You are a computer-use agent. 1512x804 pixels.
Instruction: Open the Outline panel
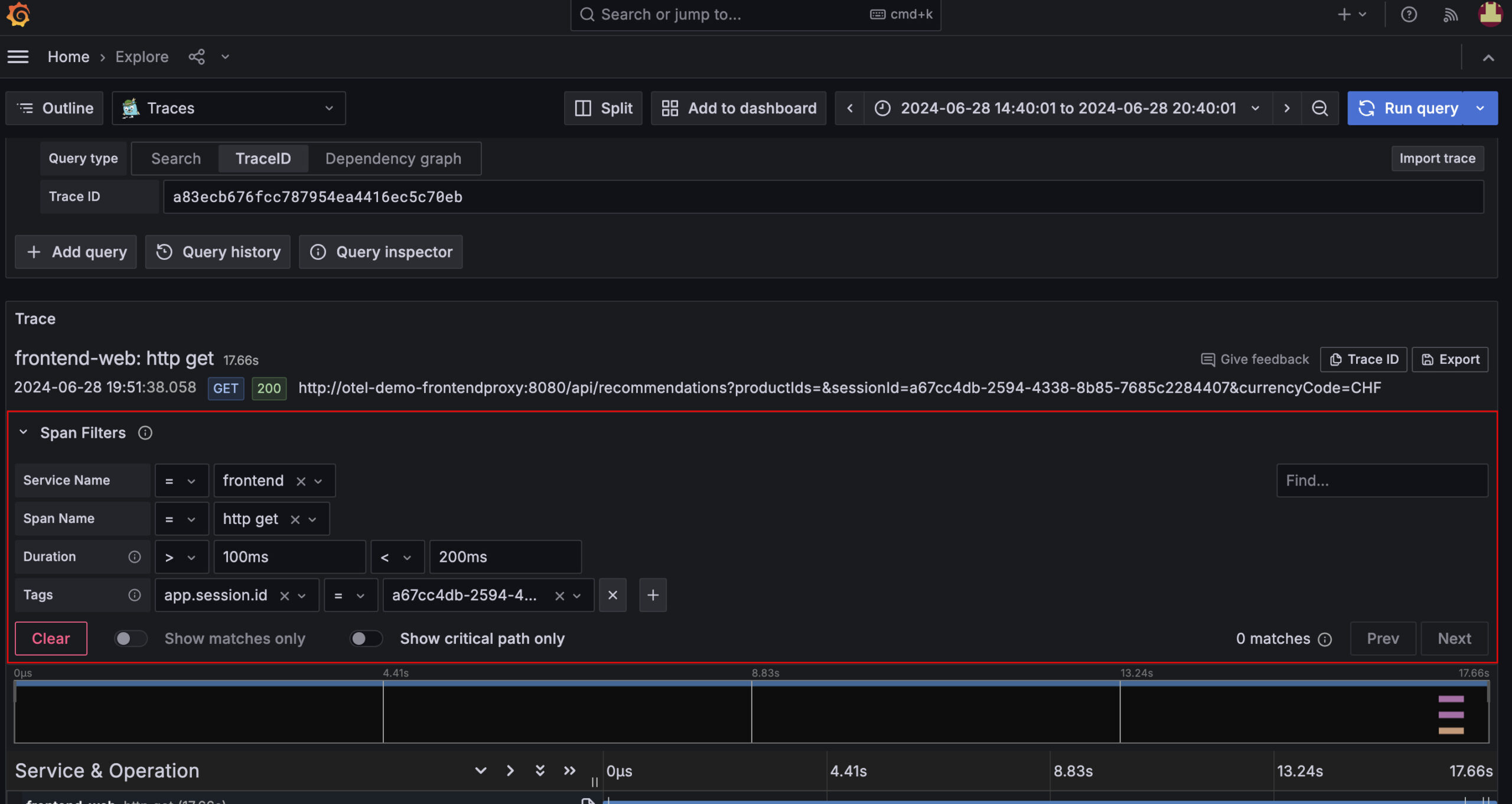pyautogui.click(x=54, y=108)
